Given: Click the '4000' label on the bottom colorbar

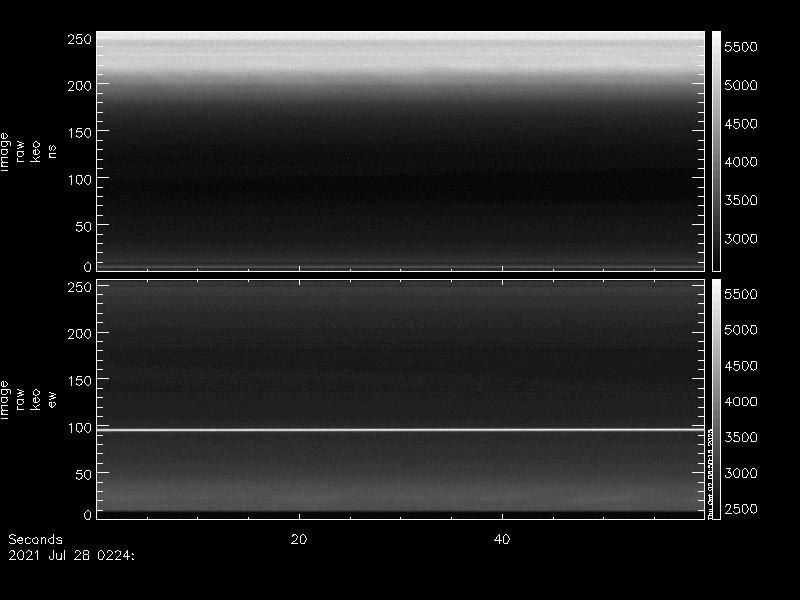Looking at the screenshot, I should 742,402.
